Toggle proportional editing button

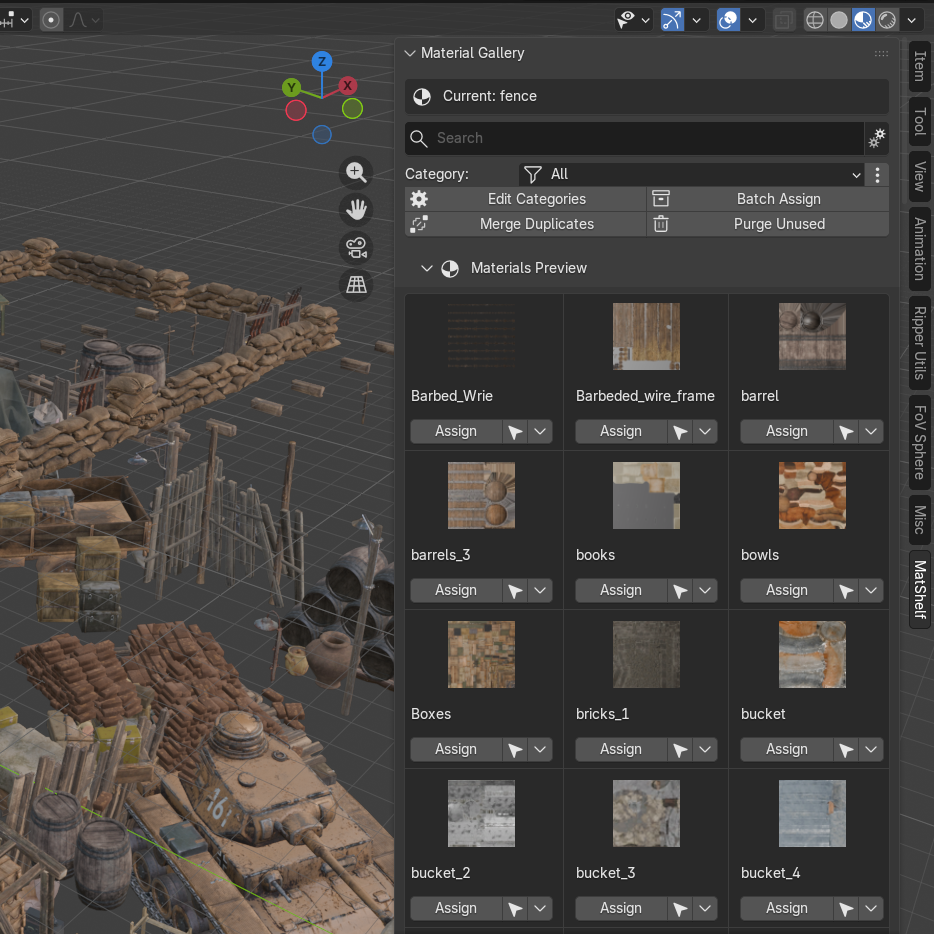coord(51,20)
